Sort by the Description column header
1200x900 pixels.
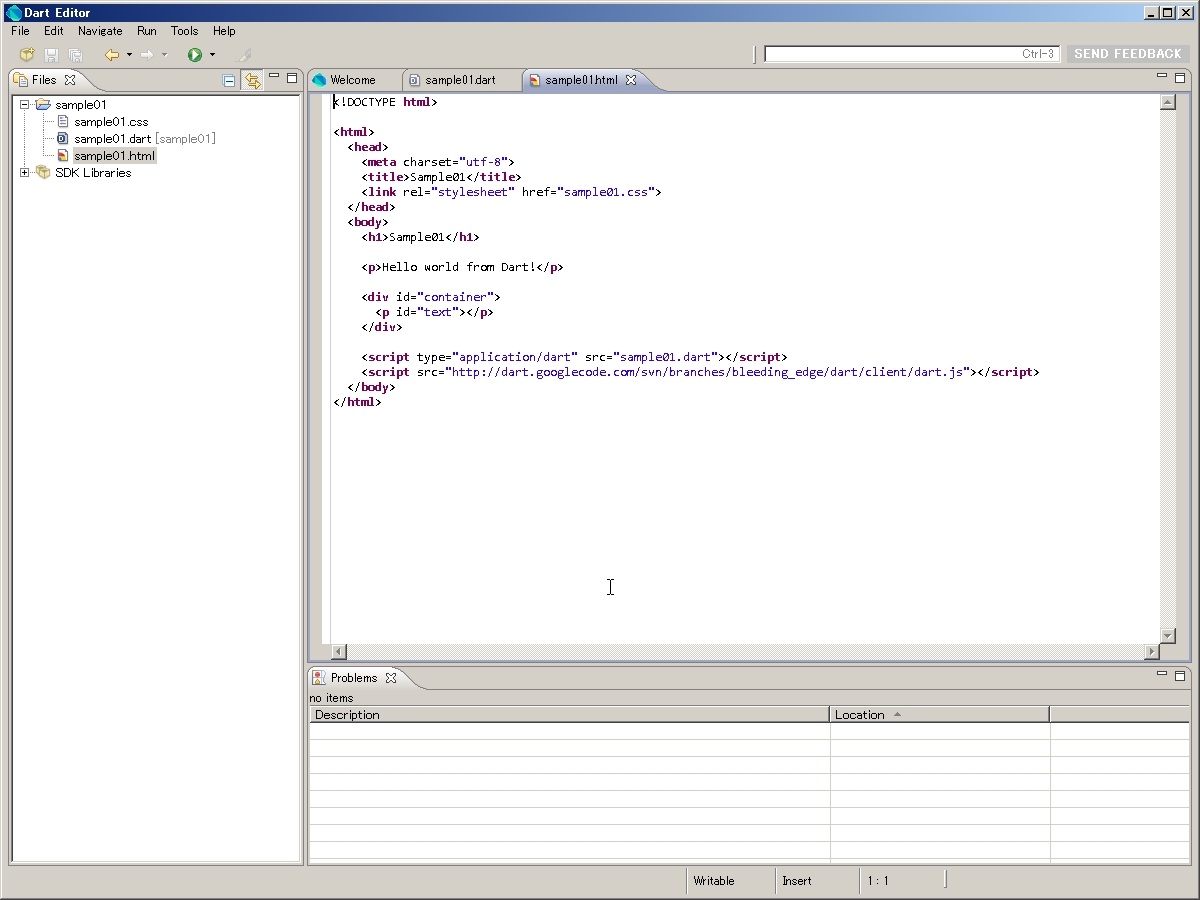tap(569, 715)
